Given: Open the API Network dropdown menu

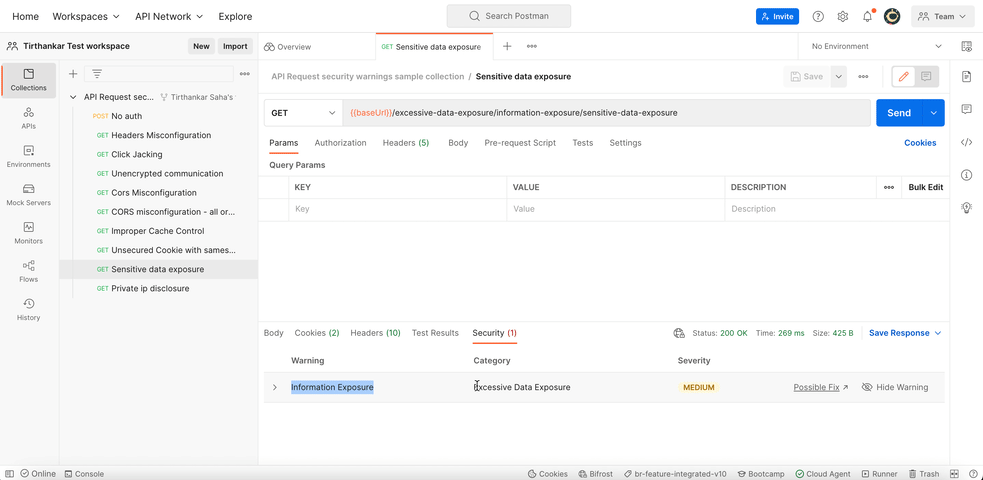Looking at the screenshot, I should (169, 16).
